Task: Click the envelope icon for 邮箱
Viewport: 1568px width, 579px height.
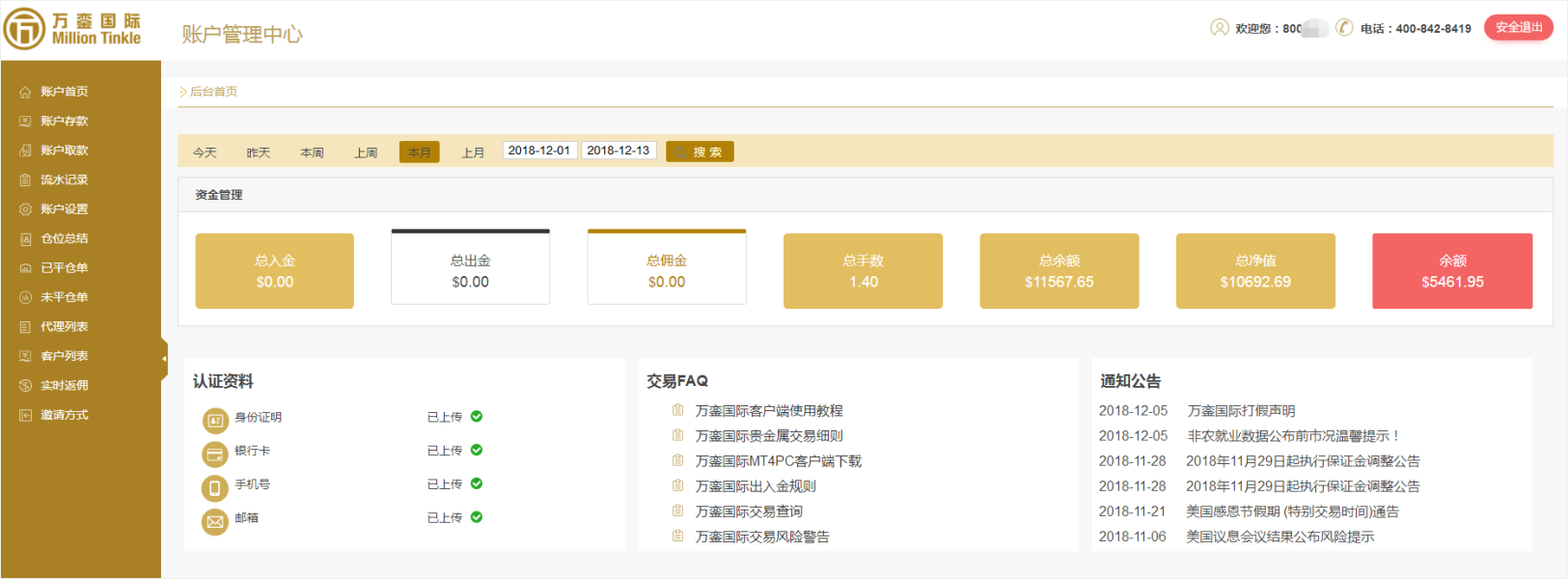Action: [214, 521]
